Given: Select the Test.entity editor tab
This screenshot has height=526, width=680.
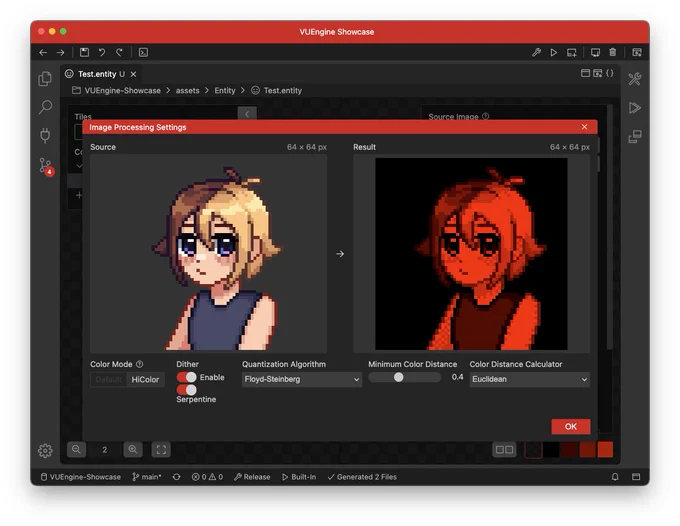Looking at the screenshot, I should click(101, 74).
